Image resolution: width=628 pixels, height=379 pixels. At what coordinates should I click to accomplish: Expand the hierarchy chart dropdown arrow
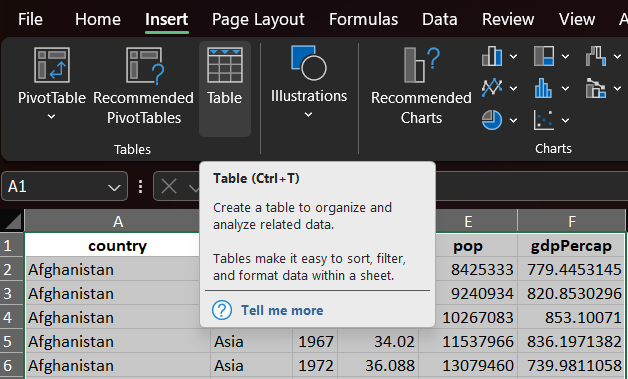(x=565, y=56)
